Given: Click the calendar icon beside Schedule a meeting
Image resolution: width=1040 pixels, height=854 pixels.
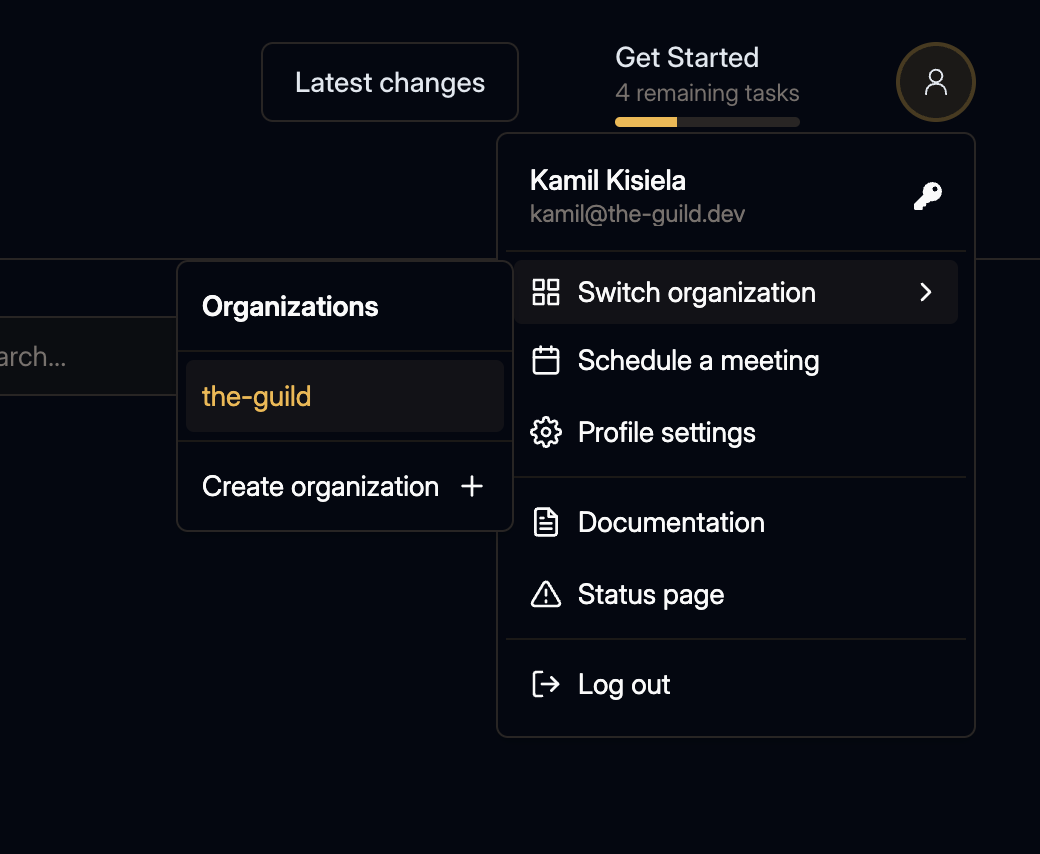Looking at the screenshot, I should click(x=546, y=360).
